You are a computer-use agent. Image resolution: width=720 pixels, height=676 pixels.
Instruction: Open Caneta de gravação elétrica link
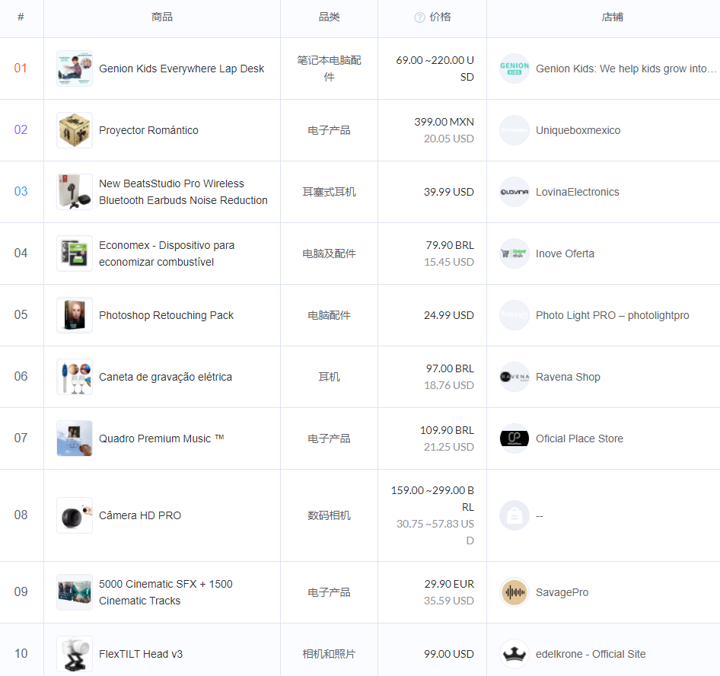click(165, 377)
